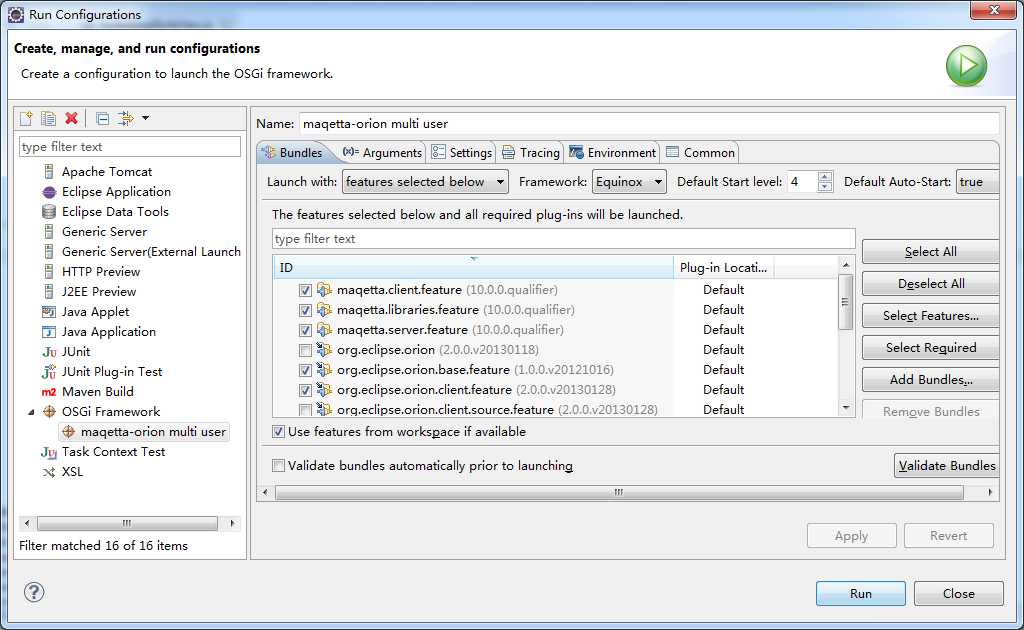Click the Java Applet icon
The width and height of the screenshot is (1024, 630).
tap(49, 312)
